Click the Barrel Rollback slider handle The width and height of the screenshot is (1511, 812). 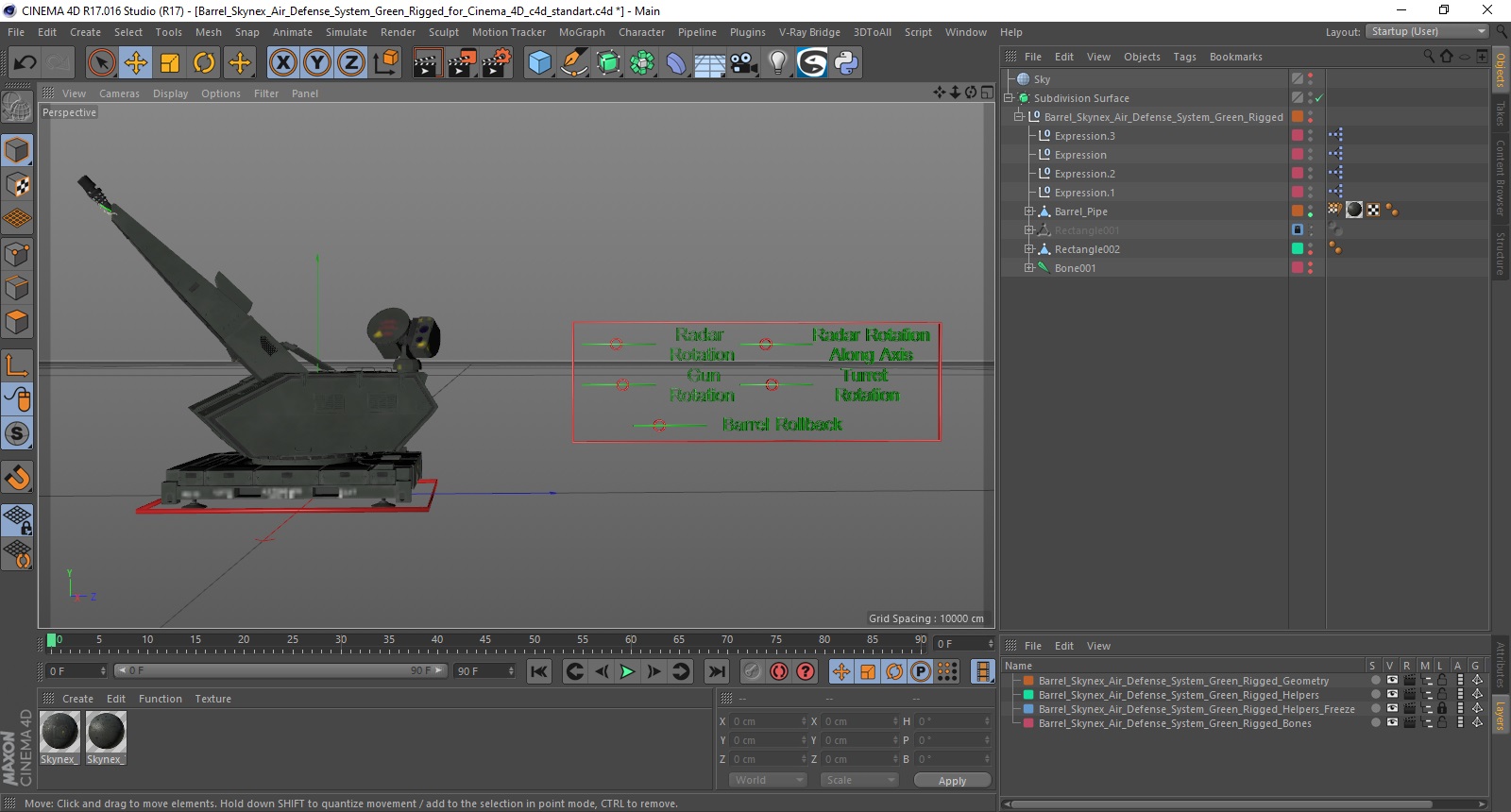click(659, 426)
